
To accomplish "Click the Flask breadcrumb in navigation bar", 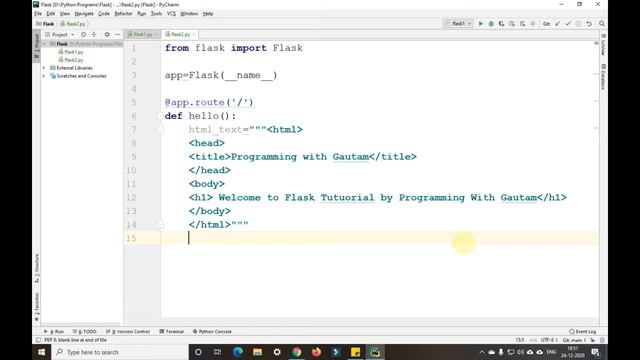I will 45,24.
